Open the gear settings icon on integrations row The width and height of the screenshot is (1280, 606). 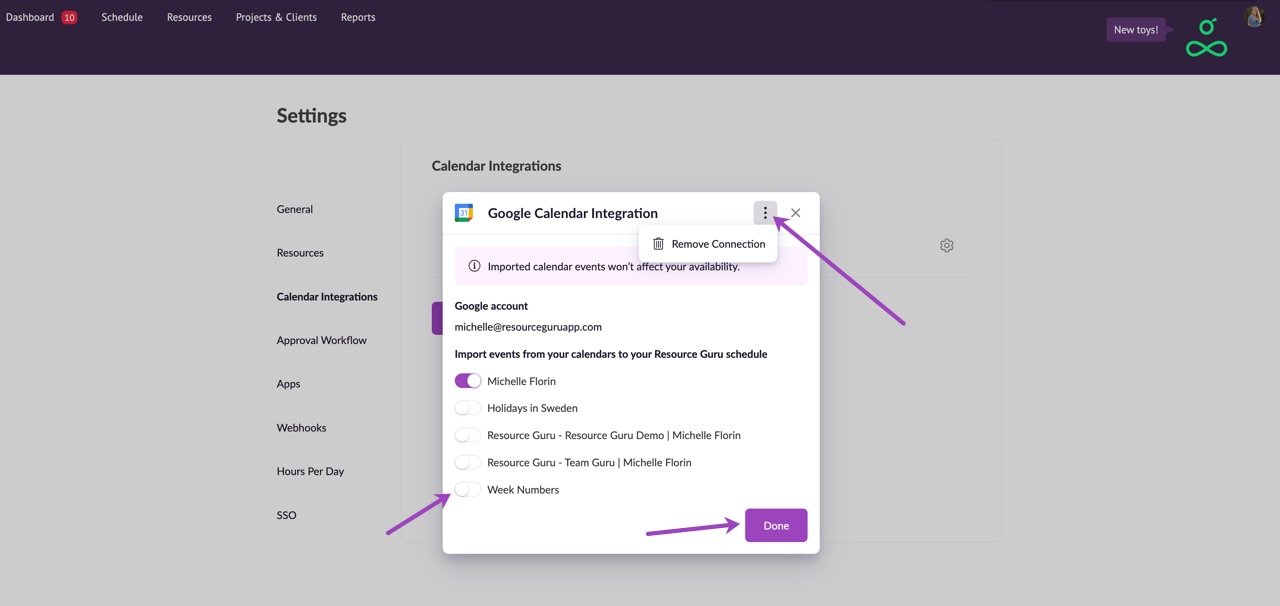click(x=947, y=245)
